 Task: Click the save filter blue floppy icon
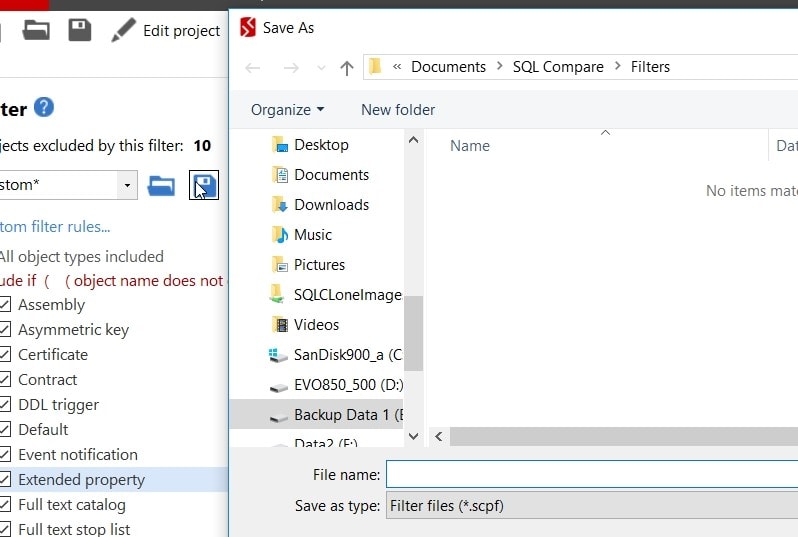pyautogui.click(x=204, y=185)
